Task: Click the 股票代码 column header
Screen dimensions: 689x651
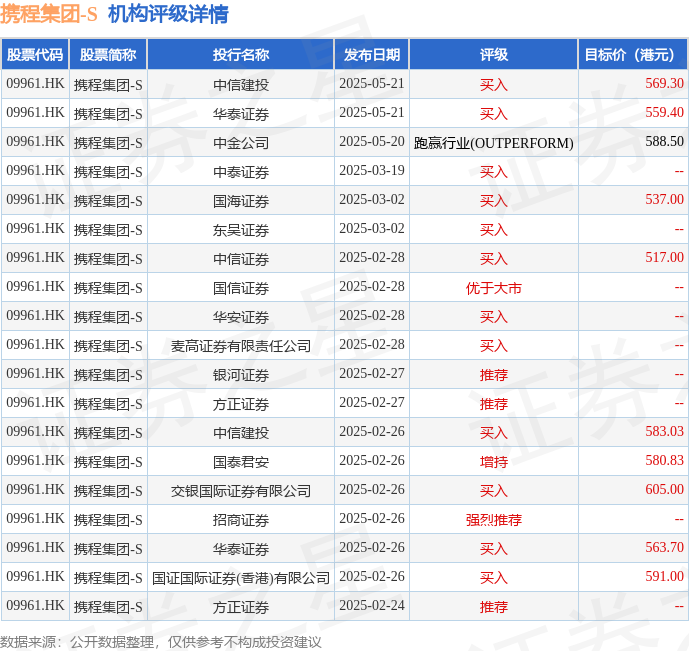Action: 35,55
